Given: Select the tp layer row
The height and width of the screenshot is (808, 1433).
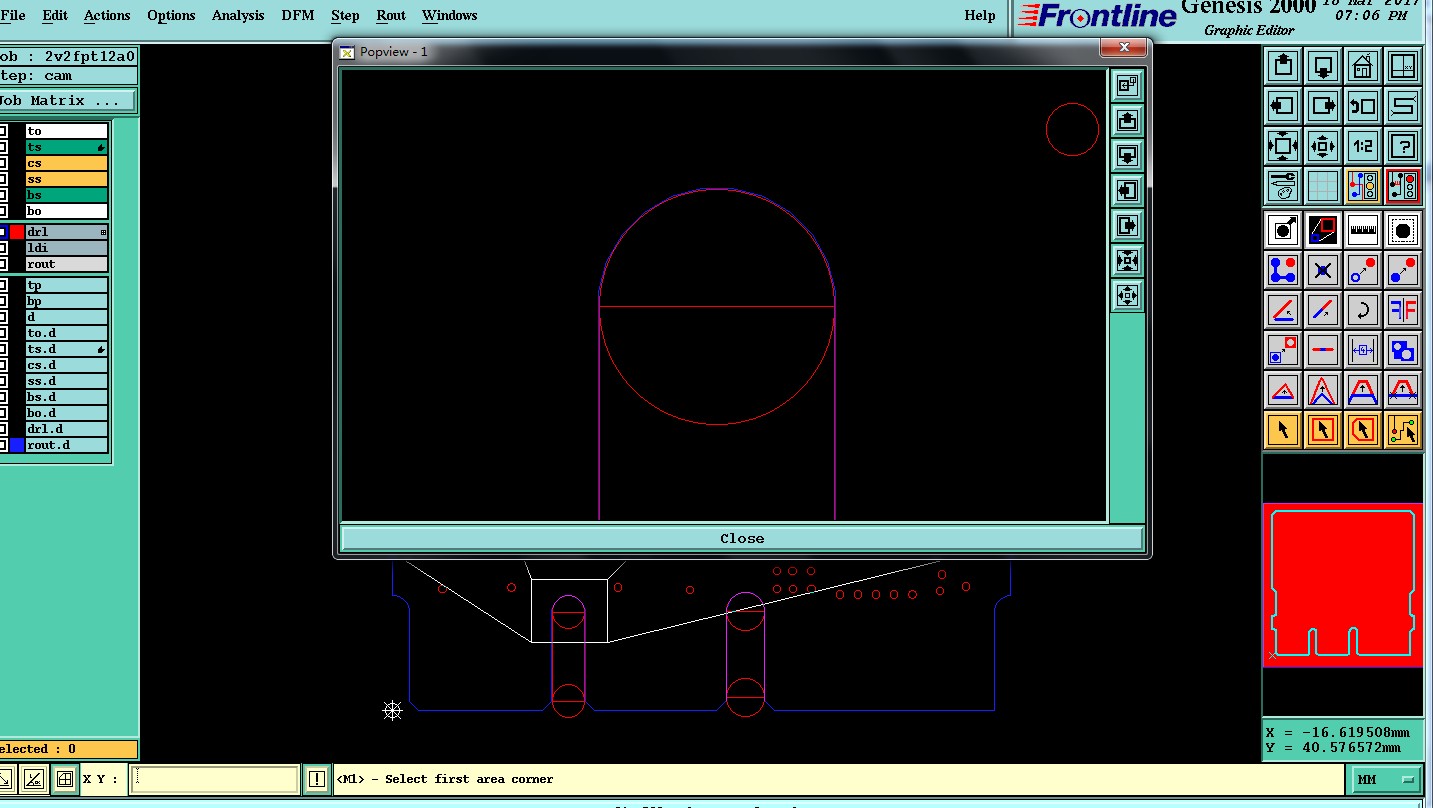Looking at the screenshot, I should point(67,285).
